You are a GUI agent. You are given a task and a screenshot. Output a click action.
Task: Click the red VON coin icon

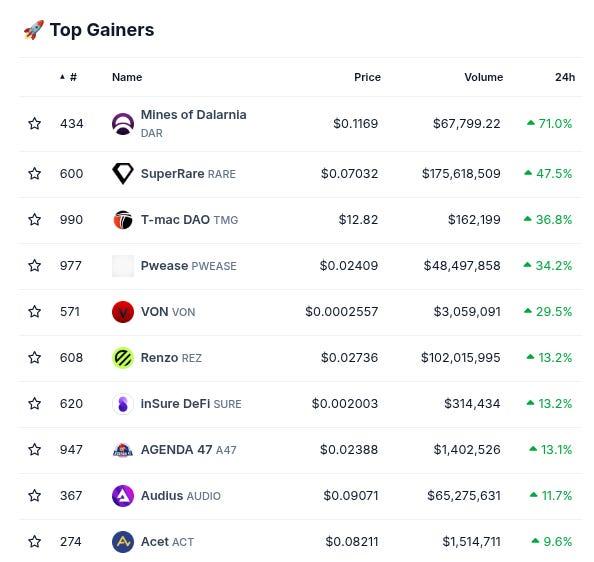[x=123, y=312]
